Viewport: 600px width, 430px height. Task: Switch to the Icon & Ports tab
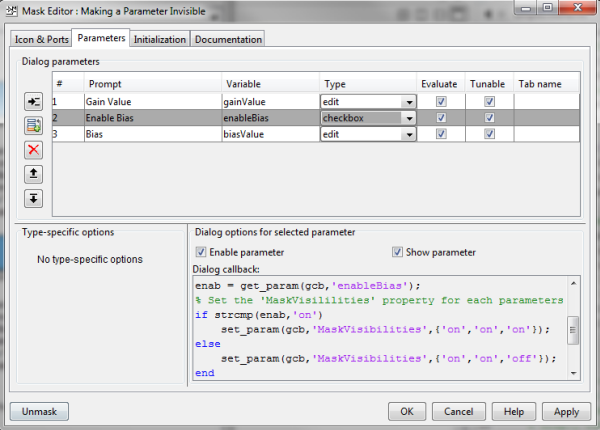click(x=40, y=39)
